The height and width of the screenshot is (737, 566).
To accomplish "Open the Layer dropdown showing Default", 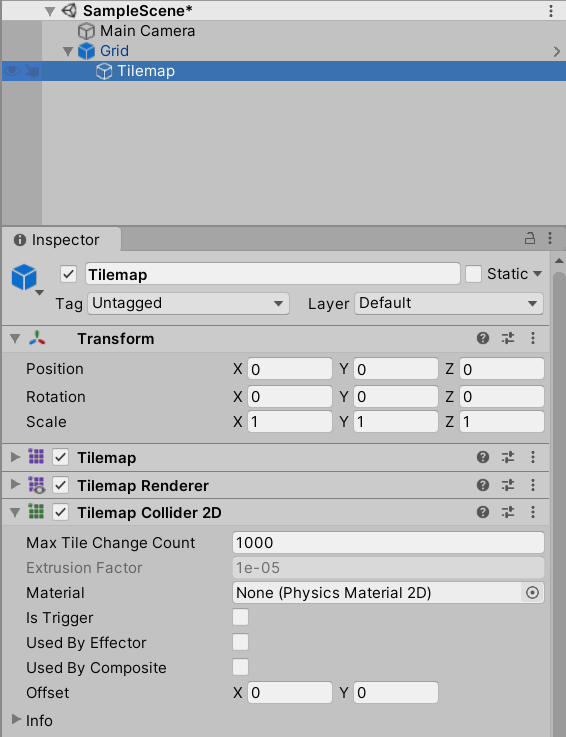I will coord(448,303).
